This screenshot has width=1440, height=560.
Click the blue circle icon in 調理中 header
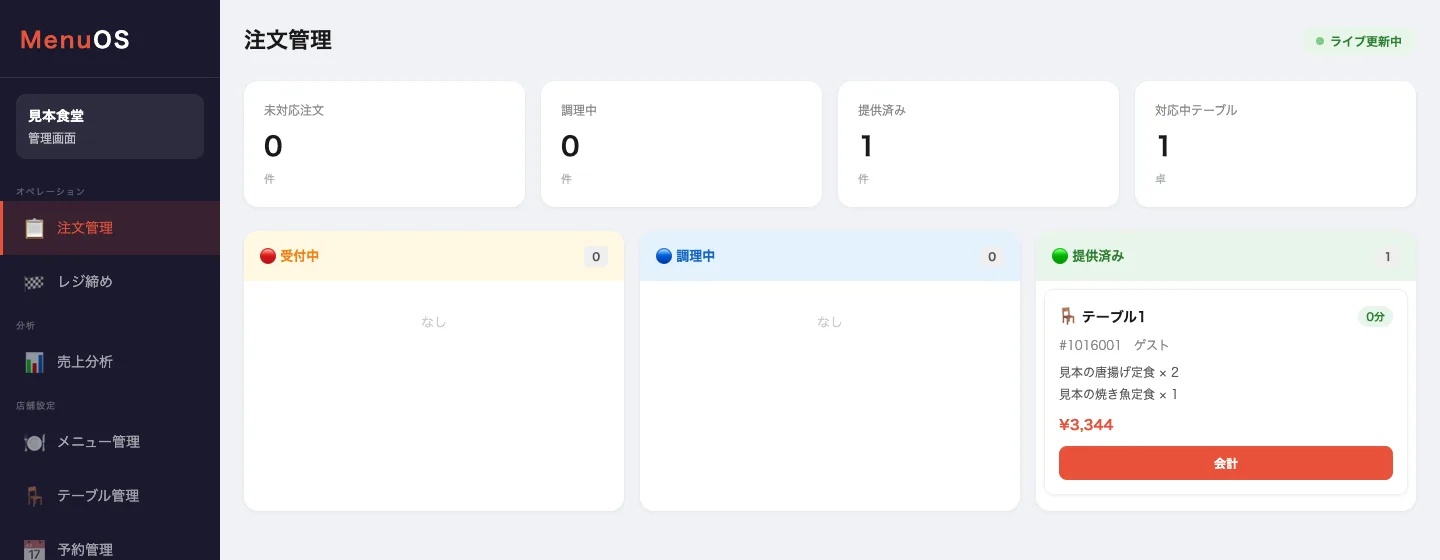[664, 256]
